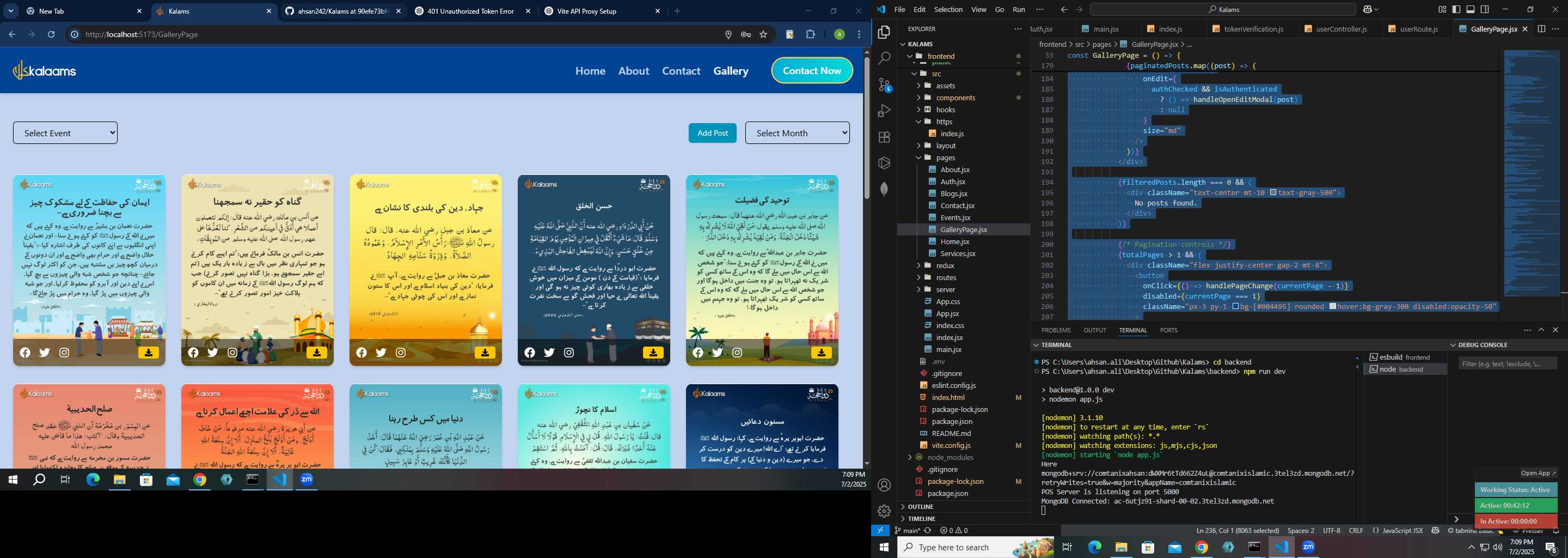Open the browser Extensions puzzle icon

[x=810, y=35]
